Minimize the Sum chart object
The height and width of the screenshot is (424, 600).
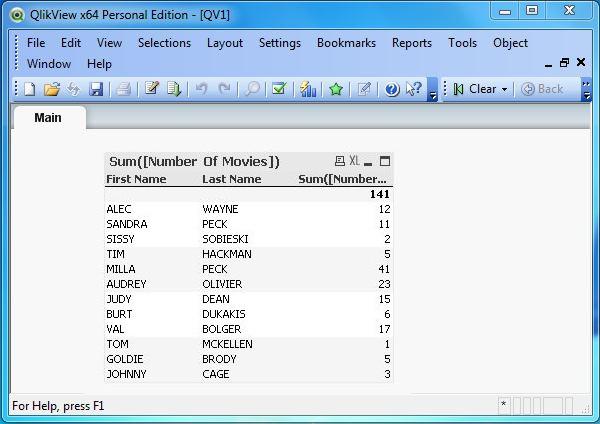pyautogui.click(x=368, y=164)
